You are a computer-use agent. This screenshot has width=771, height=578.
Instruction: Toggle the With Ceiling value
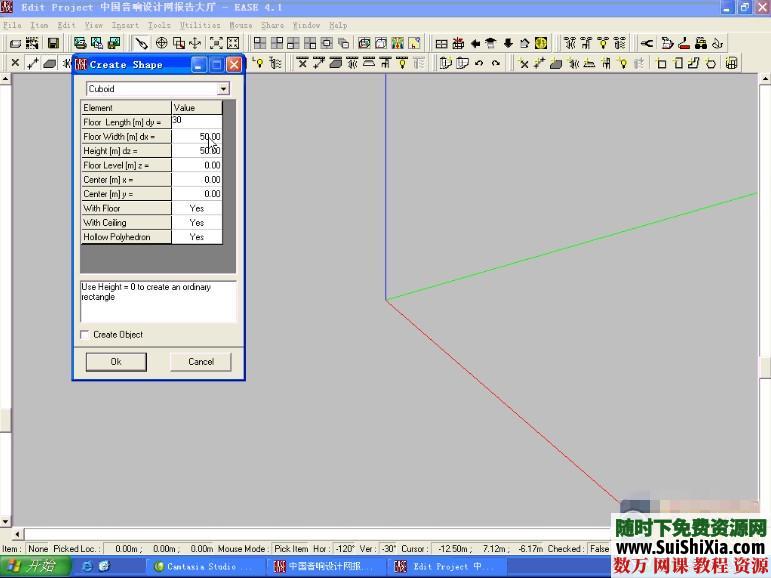click(196, 223)
